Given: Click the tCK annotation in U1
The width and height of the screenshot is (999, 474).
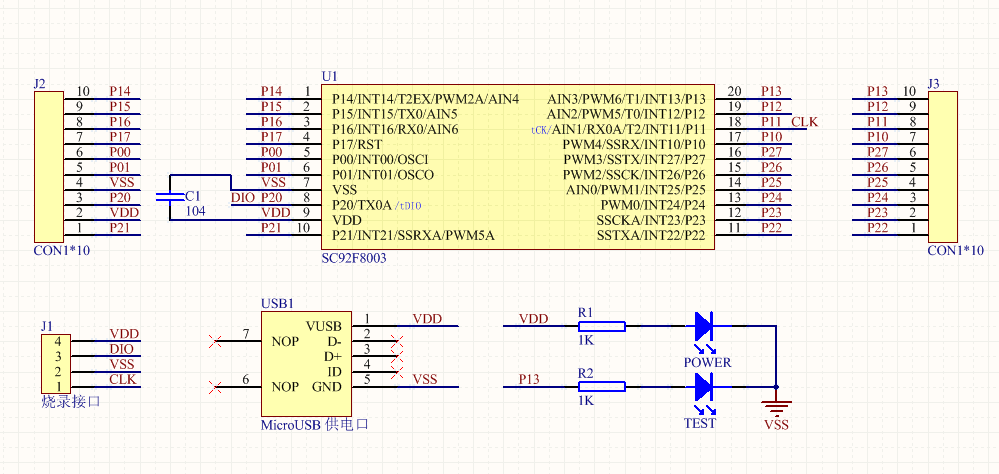Looking at the screenshot, I should [540, 130].
